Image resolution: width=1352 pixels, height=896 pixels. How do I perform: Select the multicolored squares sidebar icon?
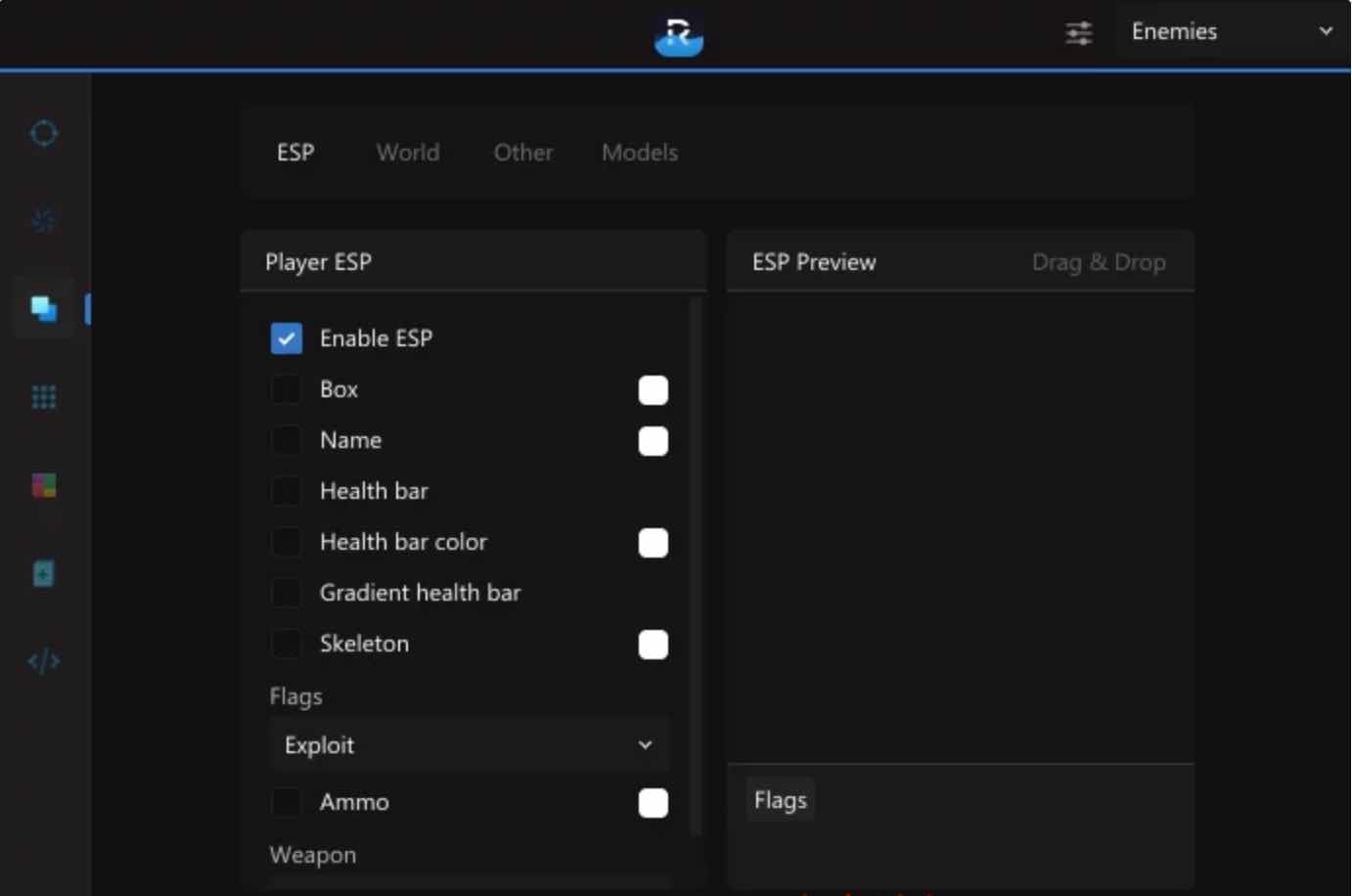44,485
